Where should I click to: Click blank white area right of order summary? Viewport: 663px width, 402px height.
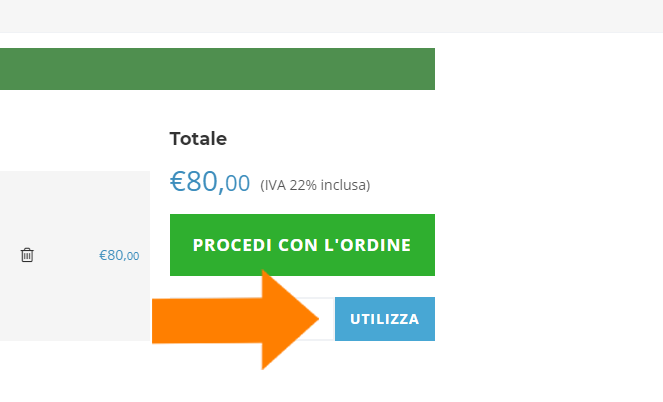[x=550, y=220]
